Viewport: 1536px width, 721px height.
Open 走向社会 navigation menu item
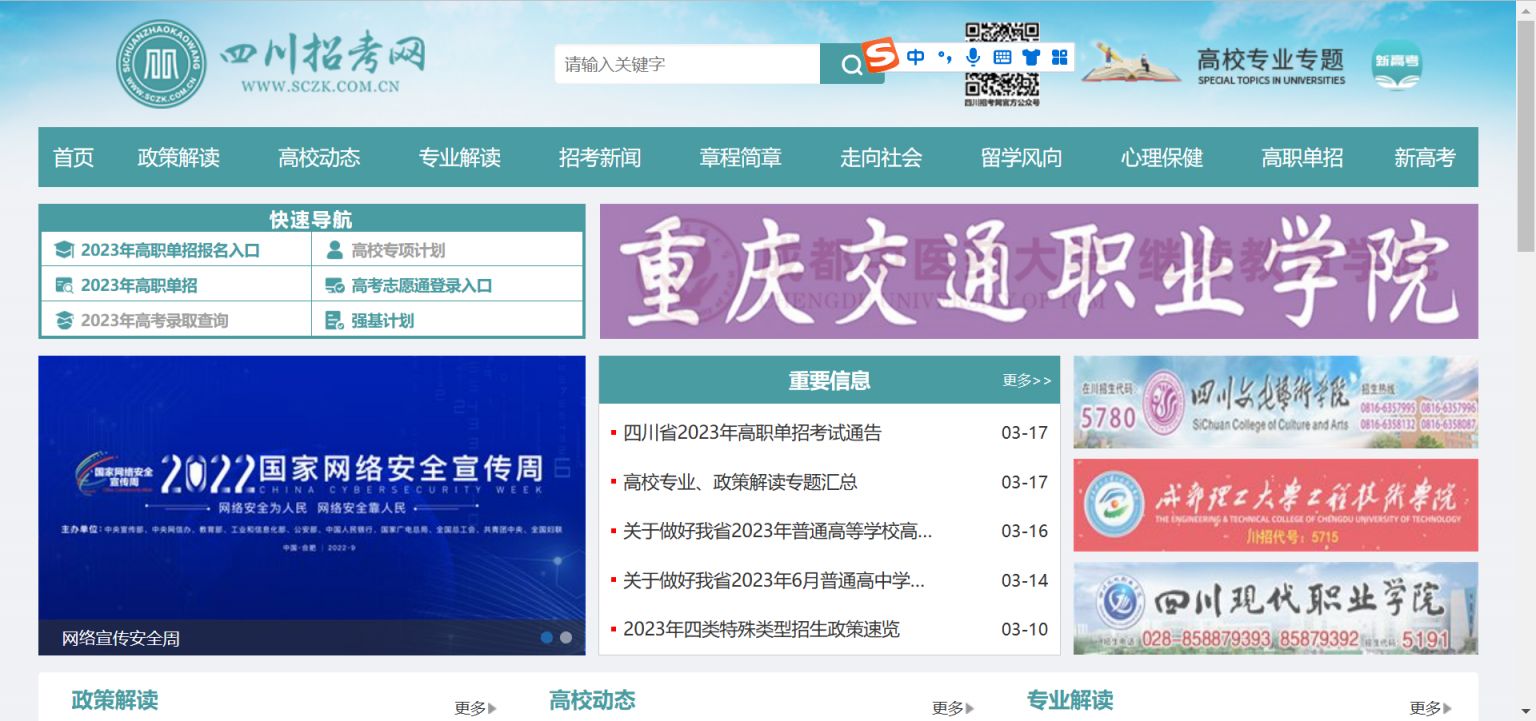tap(881, 157)
